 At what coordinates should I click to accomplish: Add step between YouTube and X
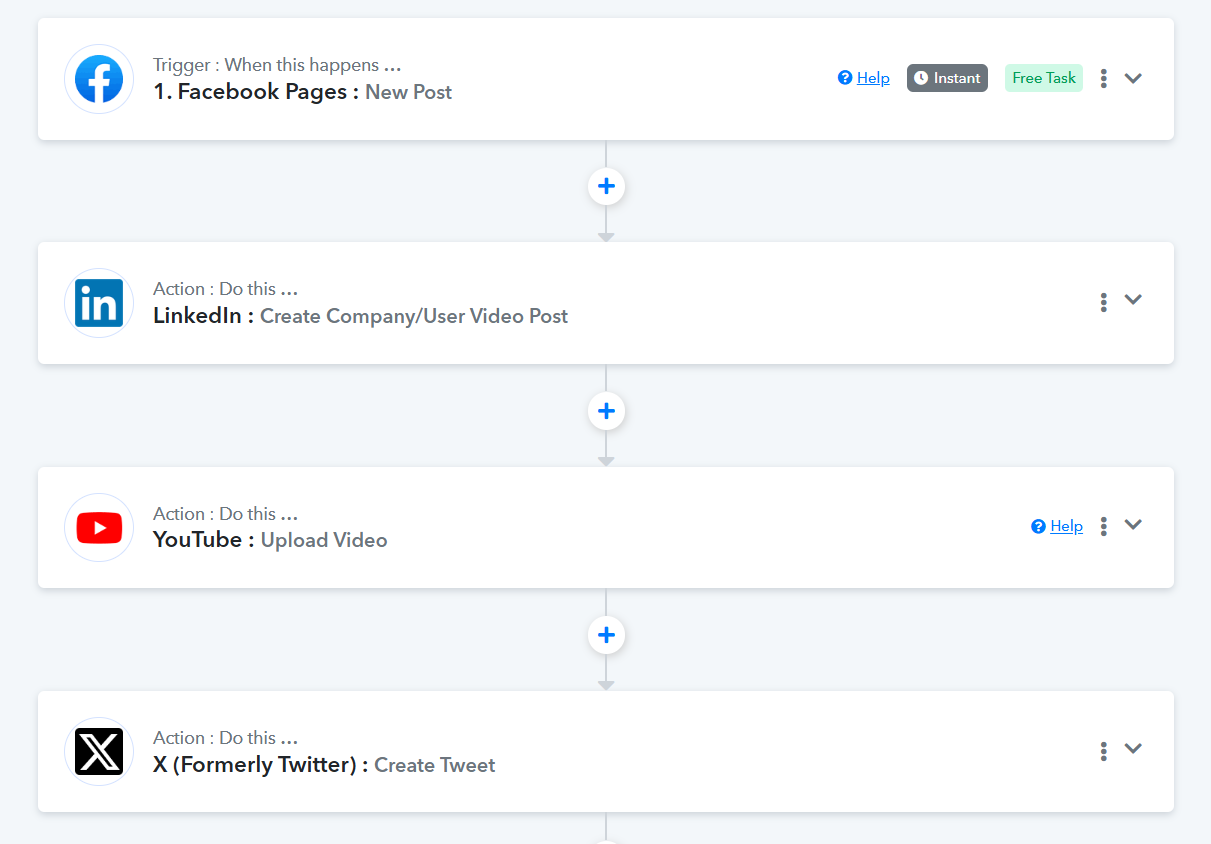tap(606, 635)
